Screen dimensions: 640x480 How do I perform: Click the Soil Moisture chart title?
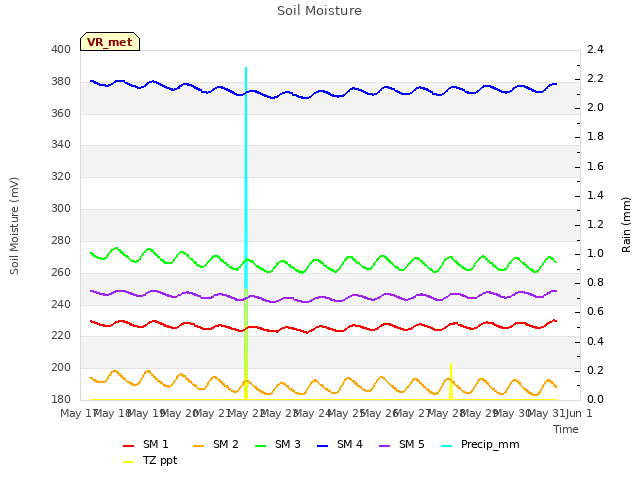click(x=319, y=11)
